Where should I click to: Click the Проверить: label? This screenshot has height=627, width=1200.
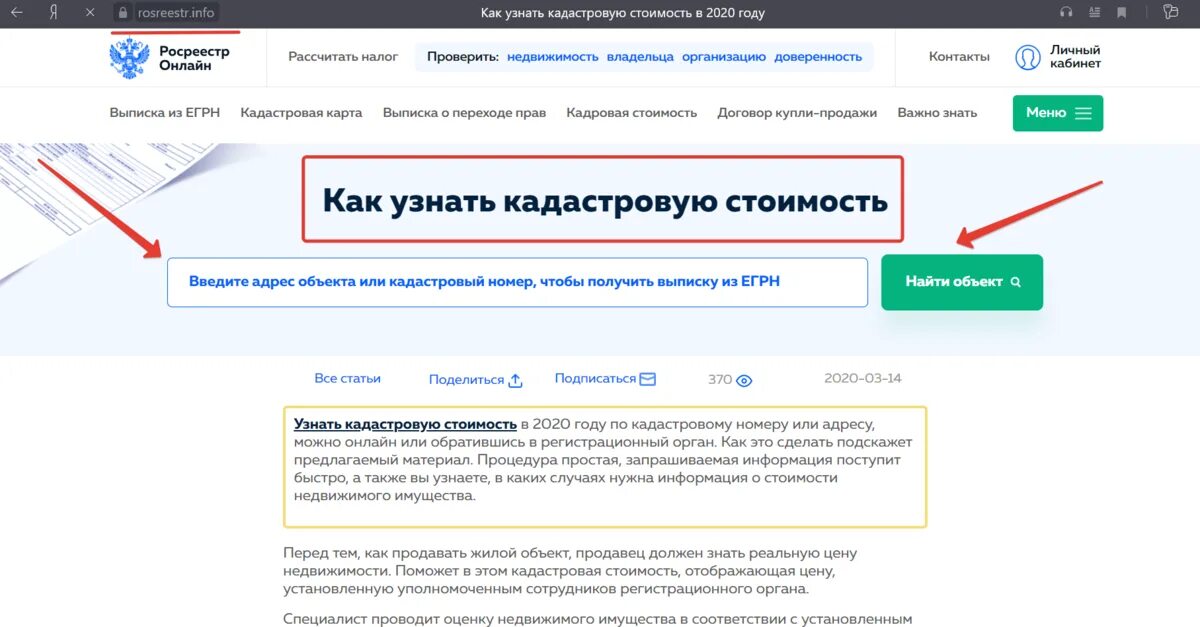462,57
